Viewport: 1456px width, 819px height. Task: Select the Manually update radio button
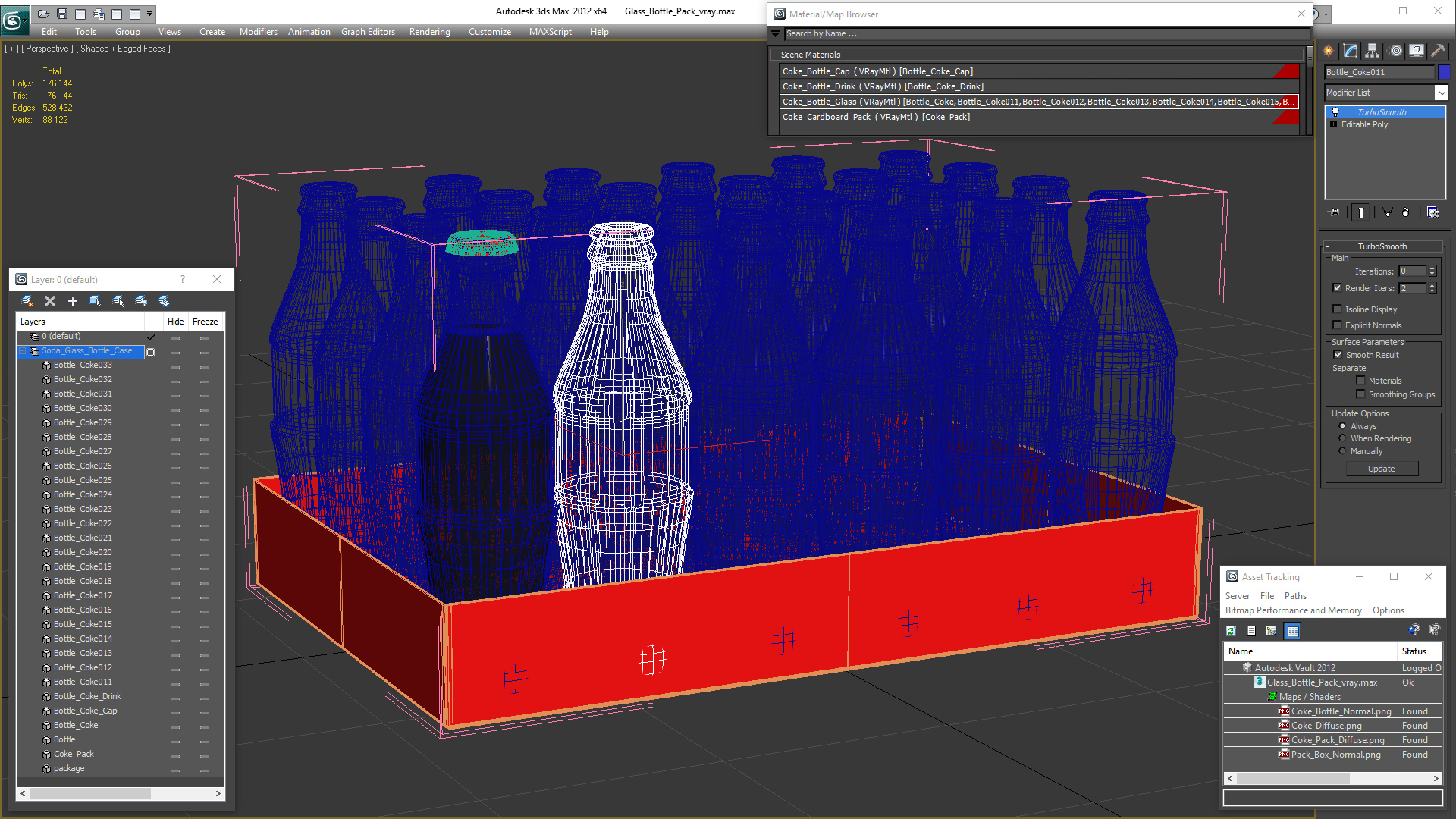tap(1343, 451)
